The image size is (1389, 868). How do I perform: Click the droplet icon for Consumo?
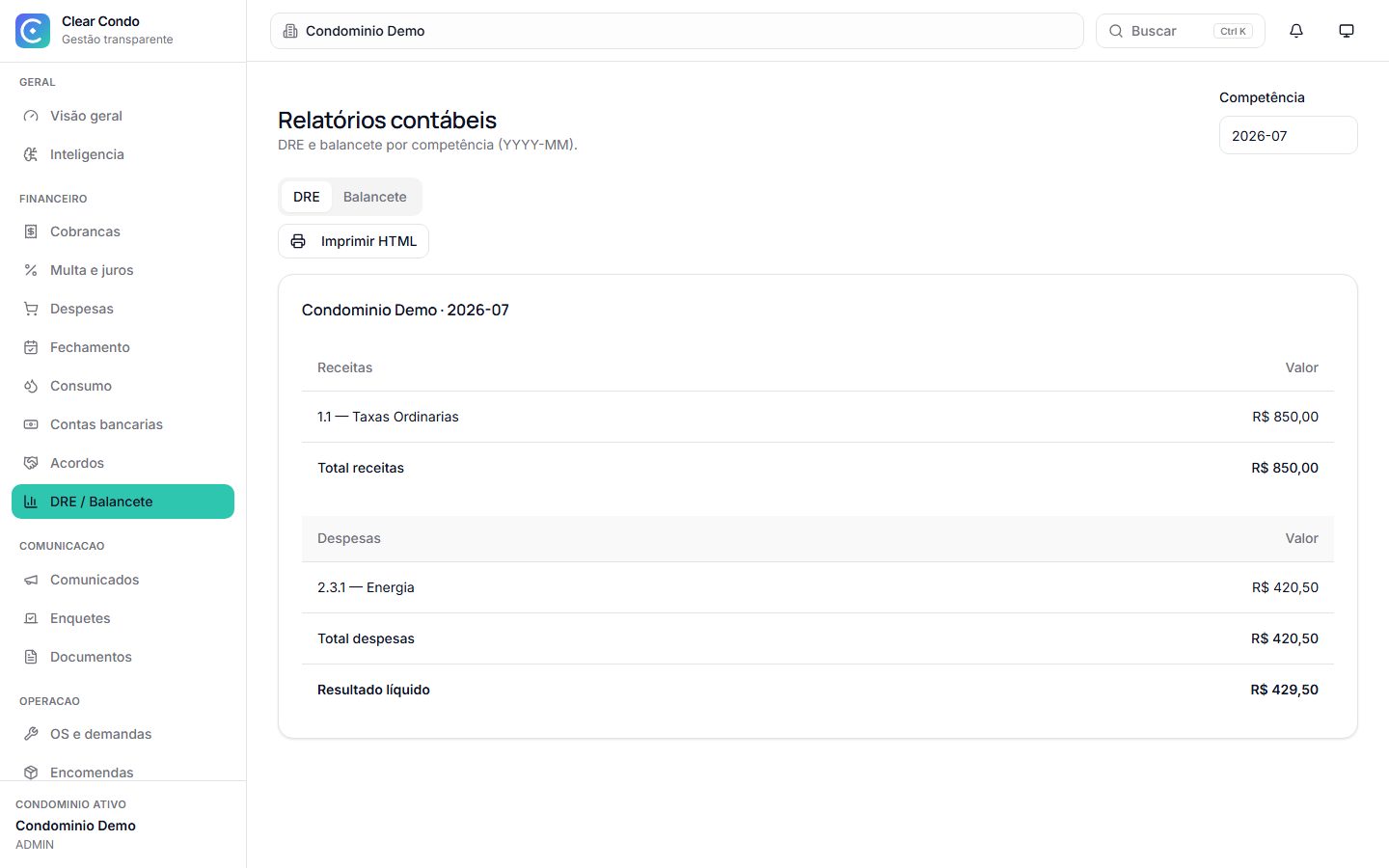coord(31,386)
